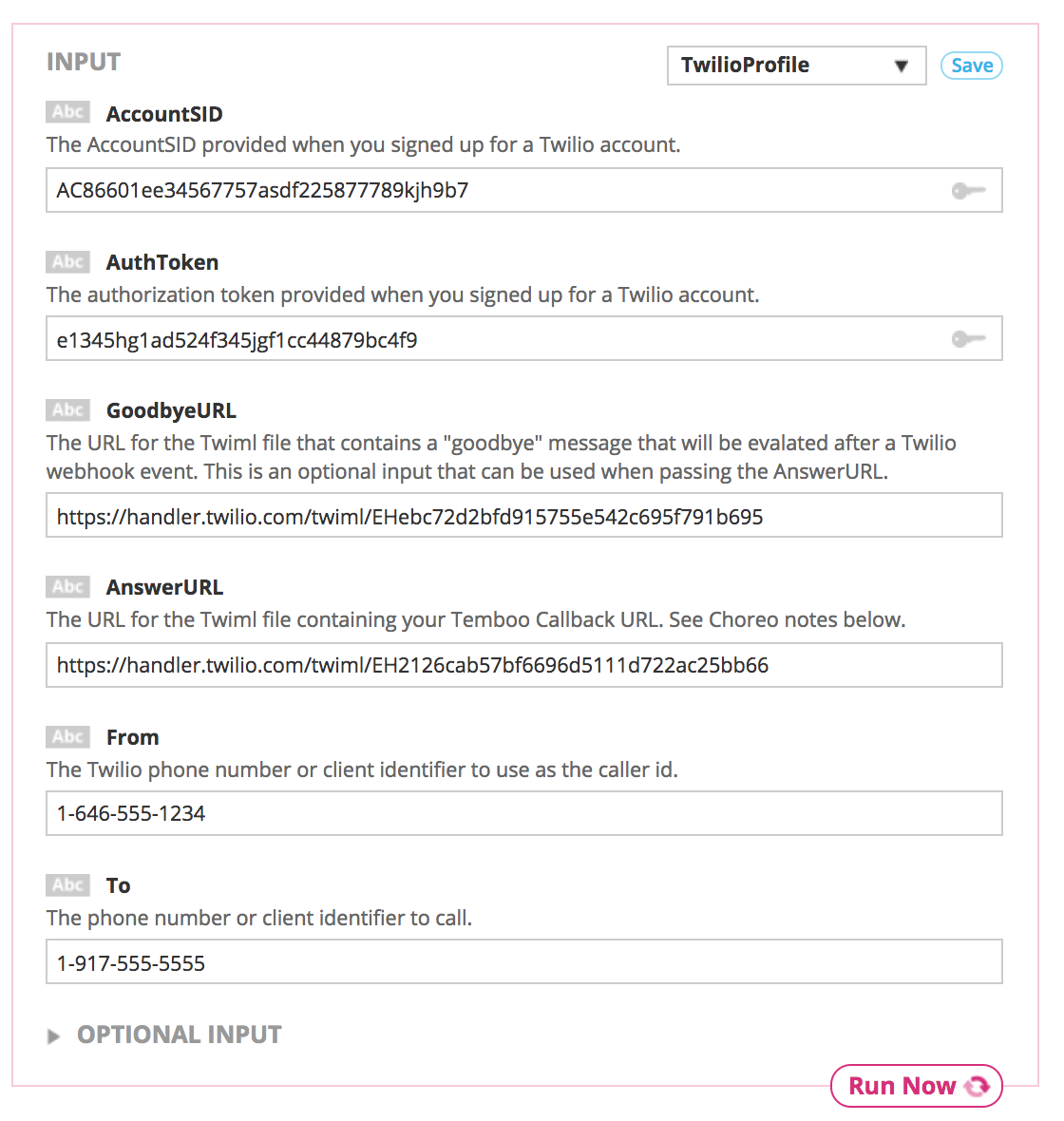Click the Abc type badge beside AuthToken
The image size is (1064, 1121).
pyautogui.click(x=67, y=261)
